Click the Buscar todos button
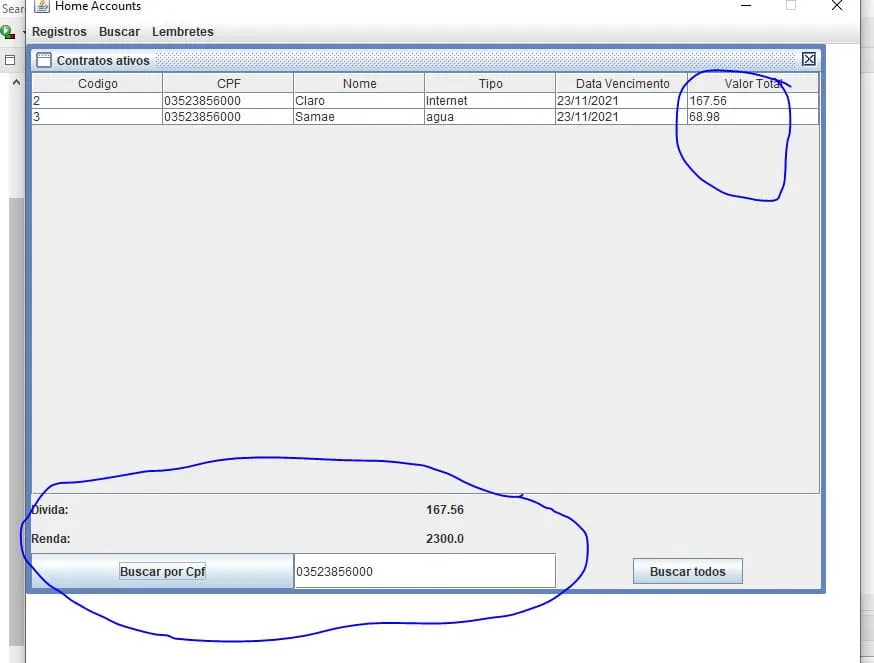The image size is (874, 663). pos(688,572)
